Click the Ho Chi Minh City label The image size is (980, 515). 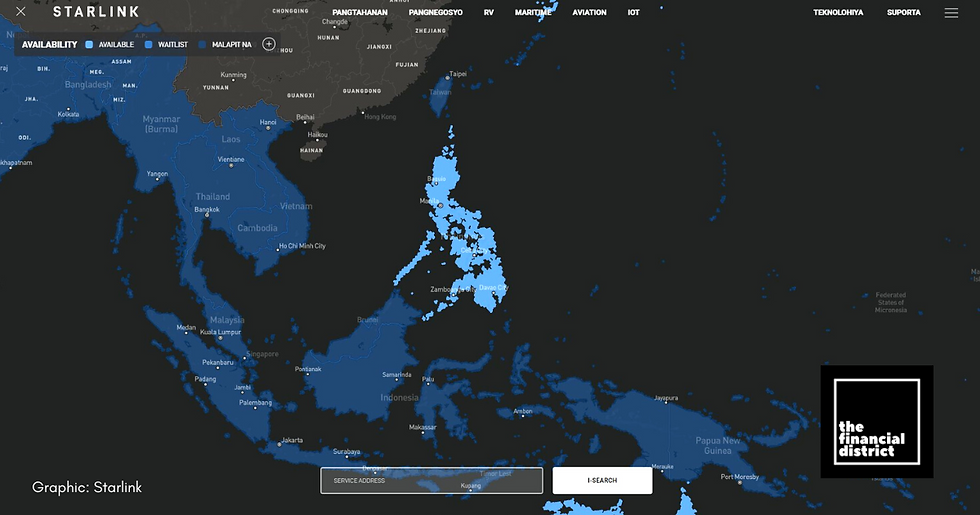point(302,246)
